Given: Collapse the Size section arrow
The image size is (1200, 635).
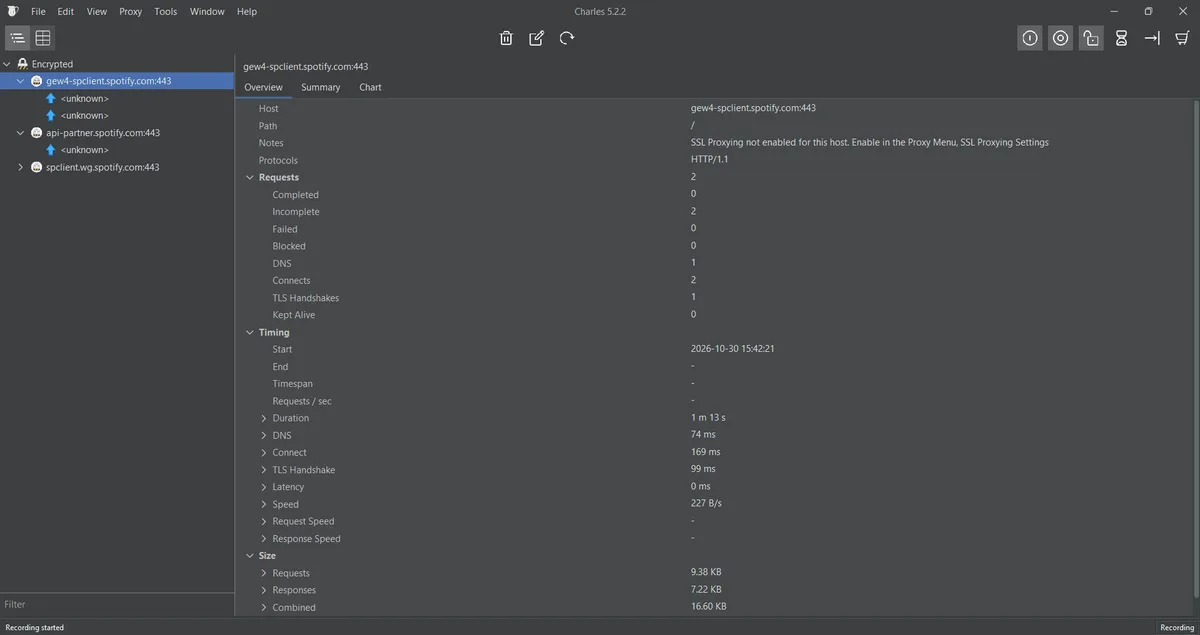Looking at the screenshot, I should point(250,556).
